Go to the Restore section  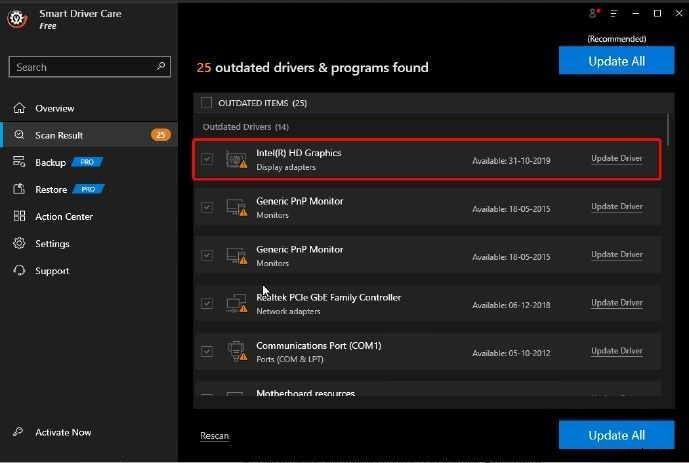[x=89, y=189]
